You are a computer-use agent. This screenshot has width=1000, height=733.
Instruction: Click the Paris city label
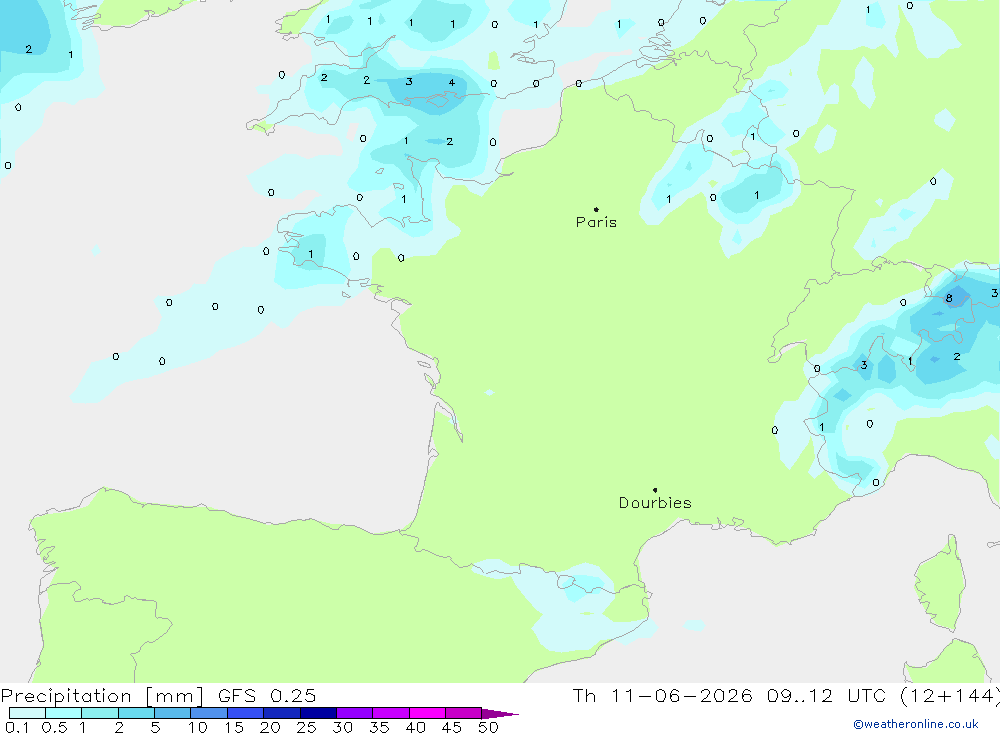pos(596,222)
